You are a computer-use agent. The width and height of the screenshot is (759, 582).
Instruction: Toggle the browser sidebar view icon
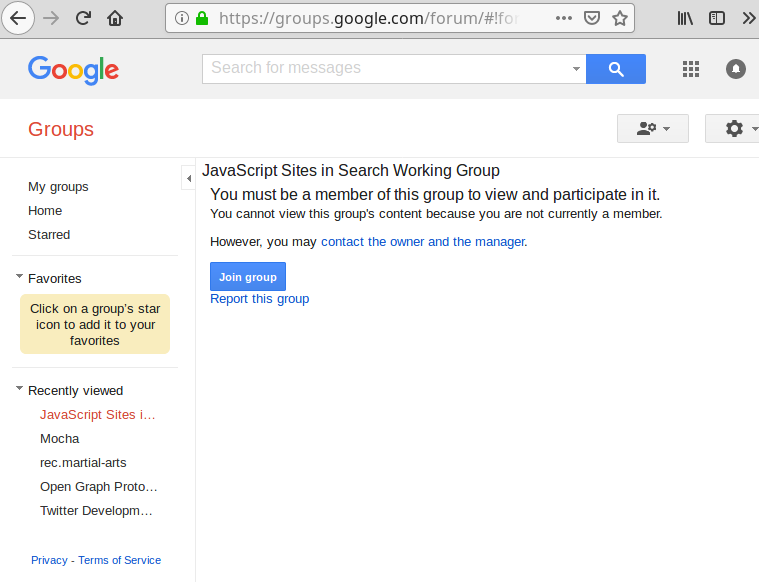716,18
